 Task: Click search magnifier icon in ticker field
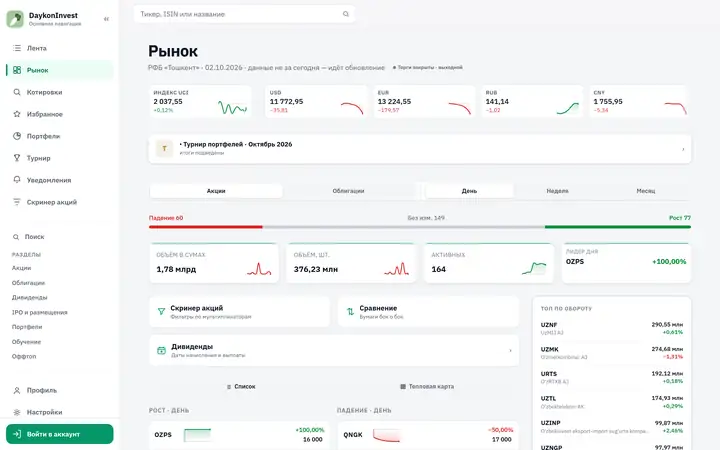(x=346, y=14)
